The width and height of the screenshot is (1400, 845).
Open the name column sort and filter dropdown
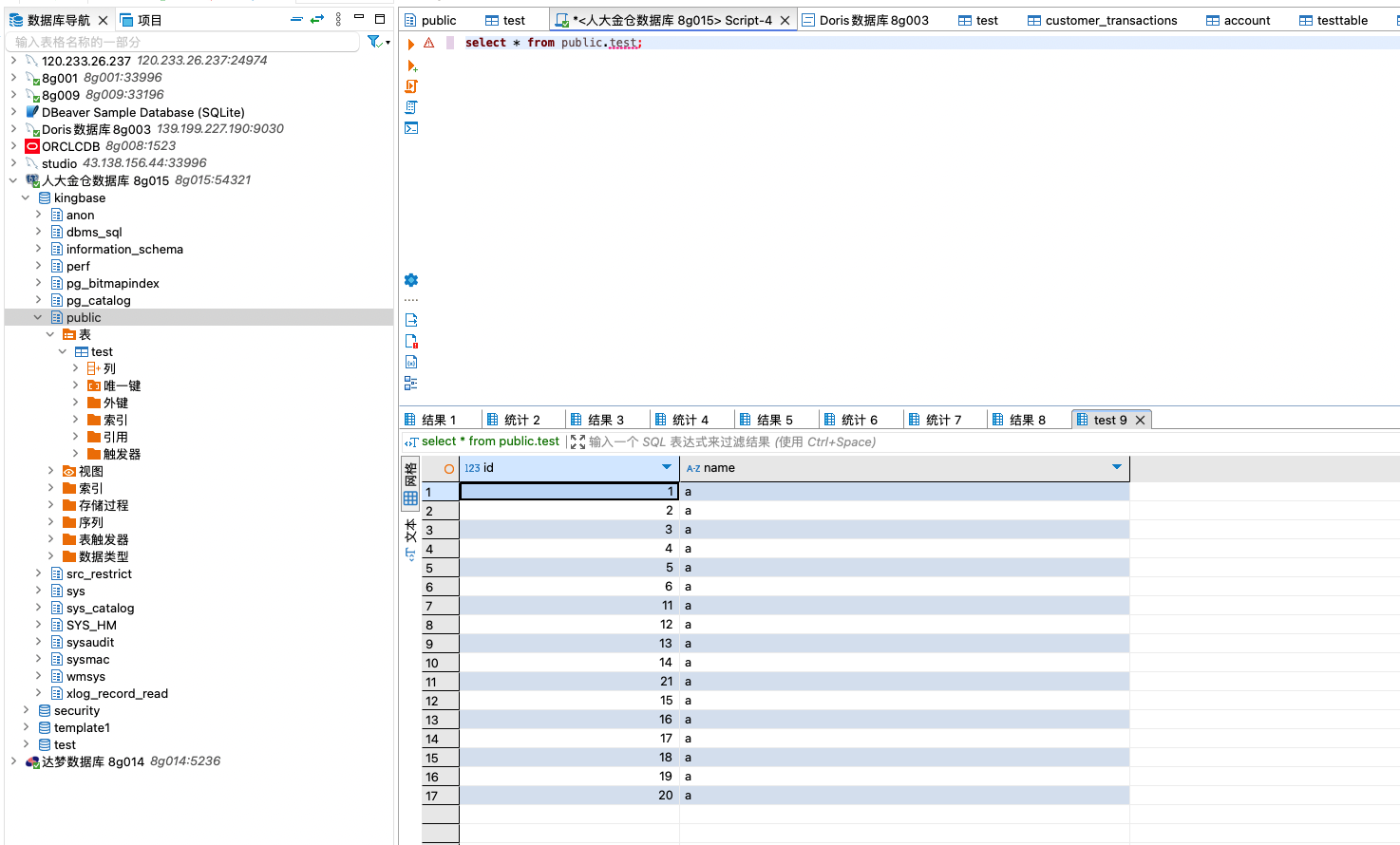[1117, 467]
